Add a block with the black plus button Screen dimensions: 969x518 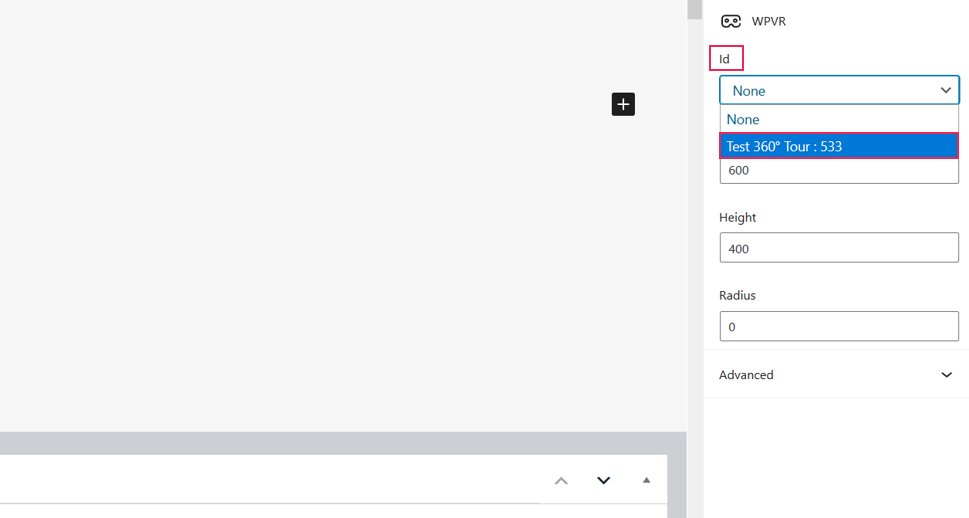pos(623,104)
